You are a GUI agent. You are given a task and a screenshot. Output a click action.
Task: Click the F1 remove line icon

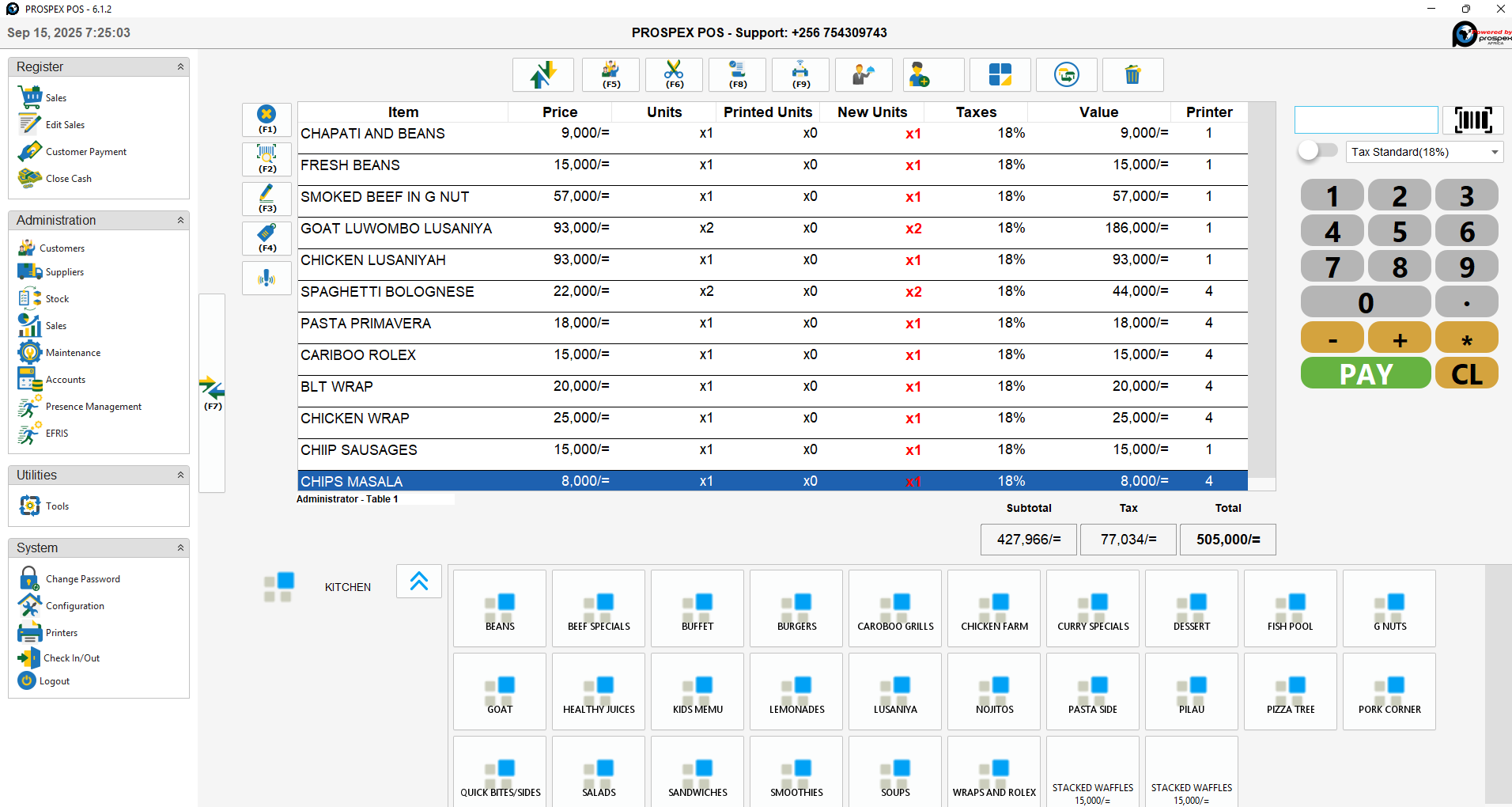click(267, 119)
